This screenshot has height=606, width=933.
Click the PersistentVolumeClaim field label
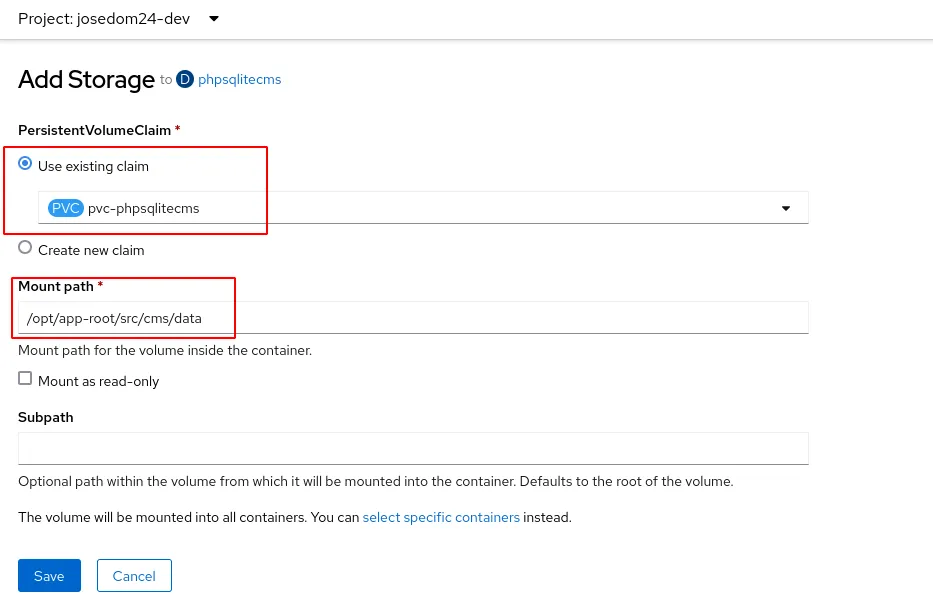pyautogui.click(x=94, y=130)
